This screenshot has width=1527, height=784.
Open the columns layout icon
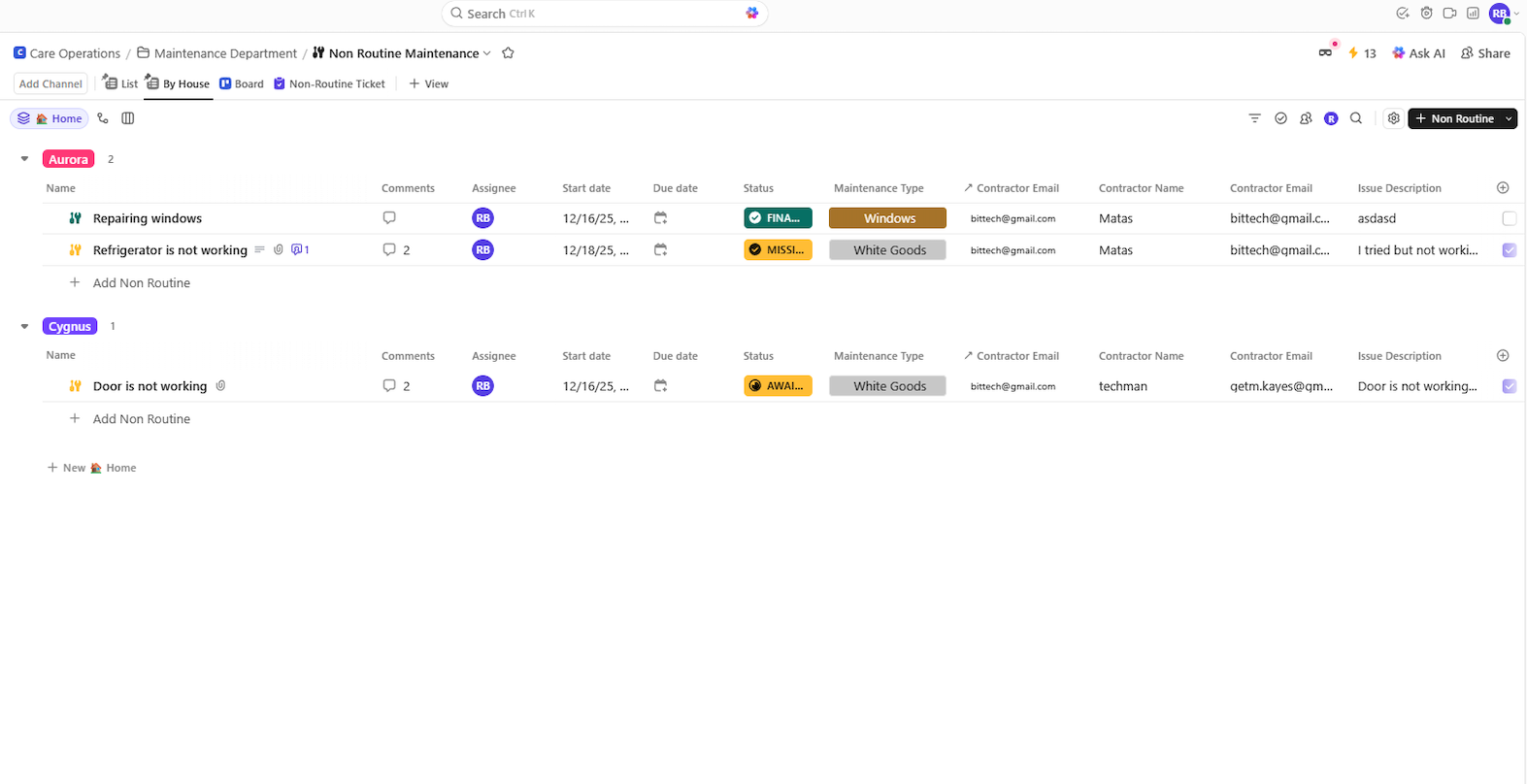[127, 118]
